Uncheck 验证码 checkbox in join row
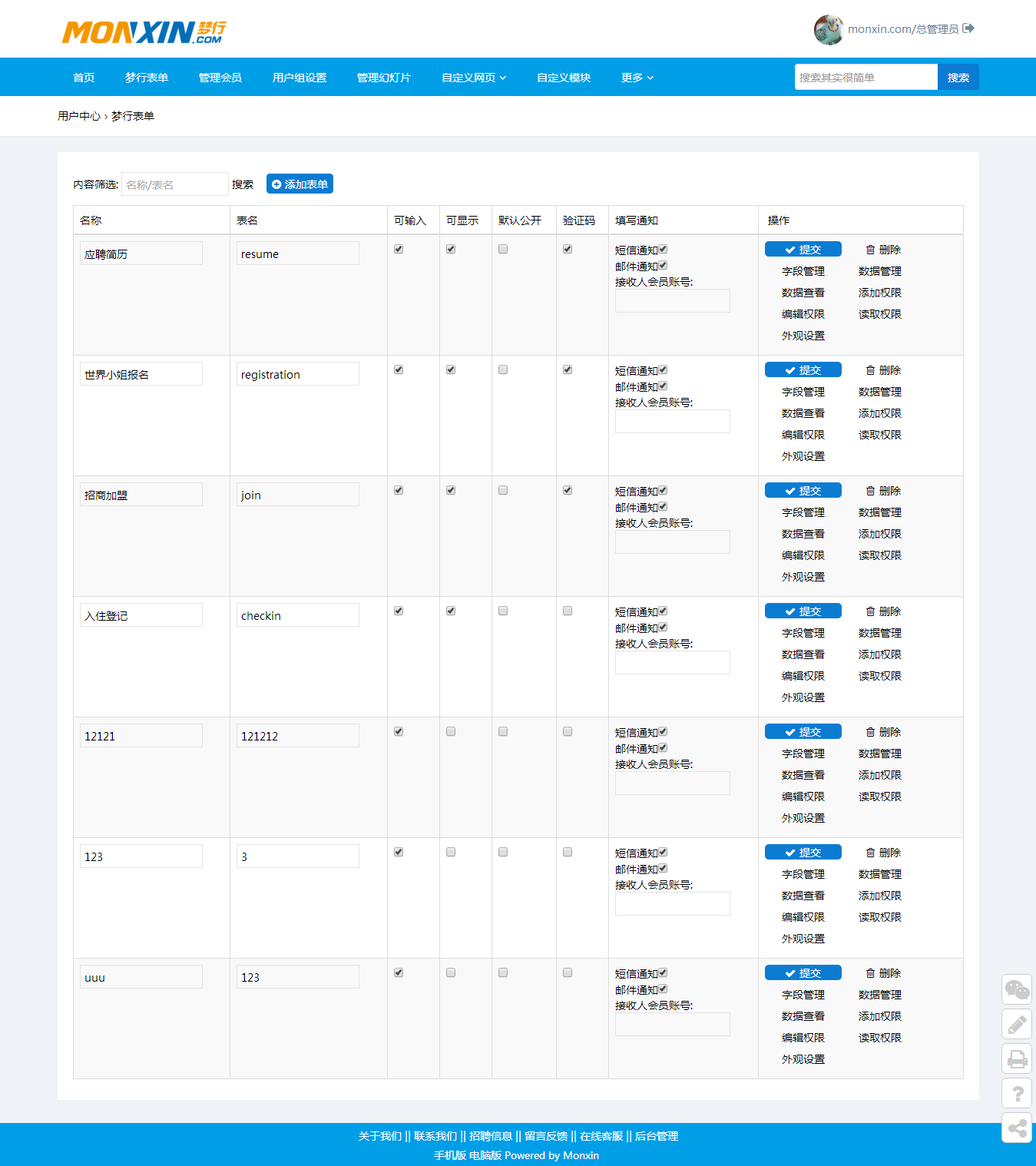This screenshot has height=1166, width=1036. tap(568, 490)
